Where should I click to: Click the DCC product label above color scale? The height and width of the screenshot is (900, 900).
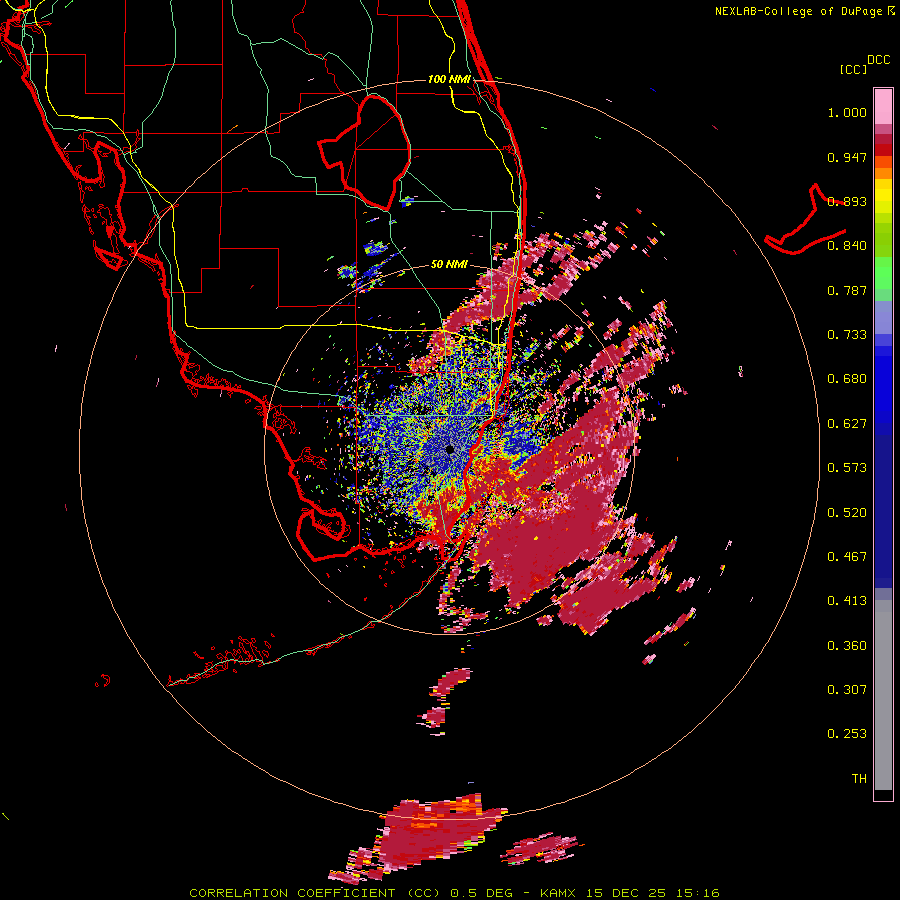878,60
